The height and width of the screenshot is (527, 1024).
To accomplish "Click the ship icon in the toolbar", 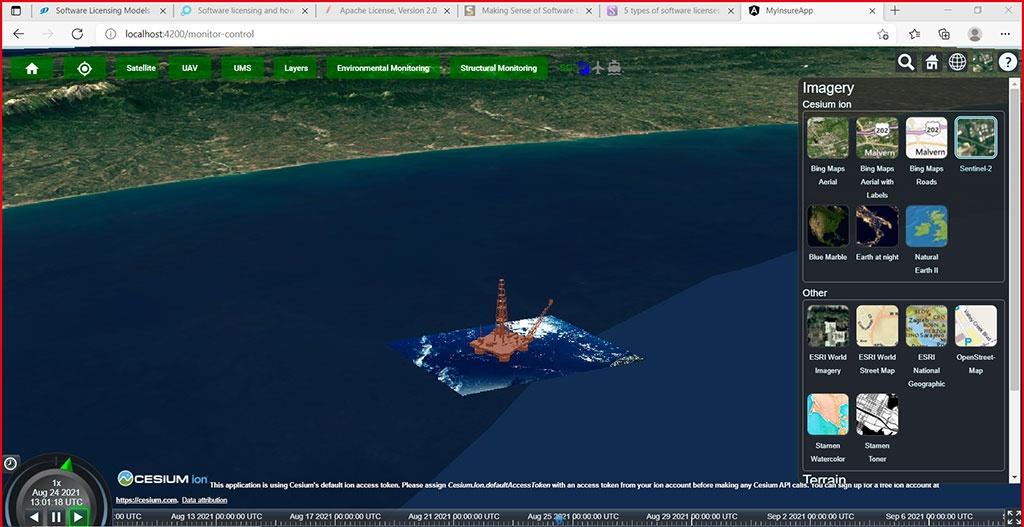I will (614, 68).
